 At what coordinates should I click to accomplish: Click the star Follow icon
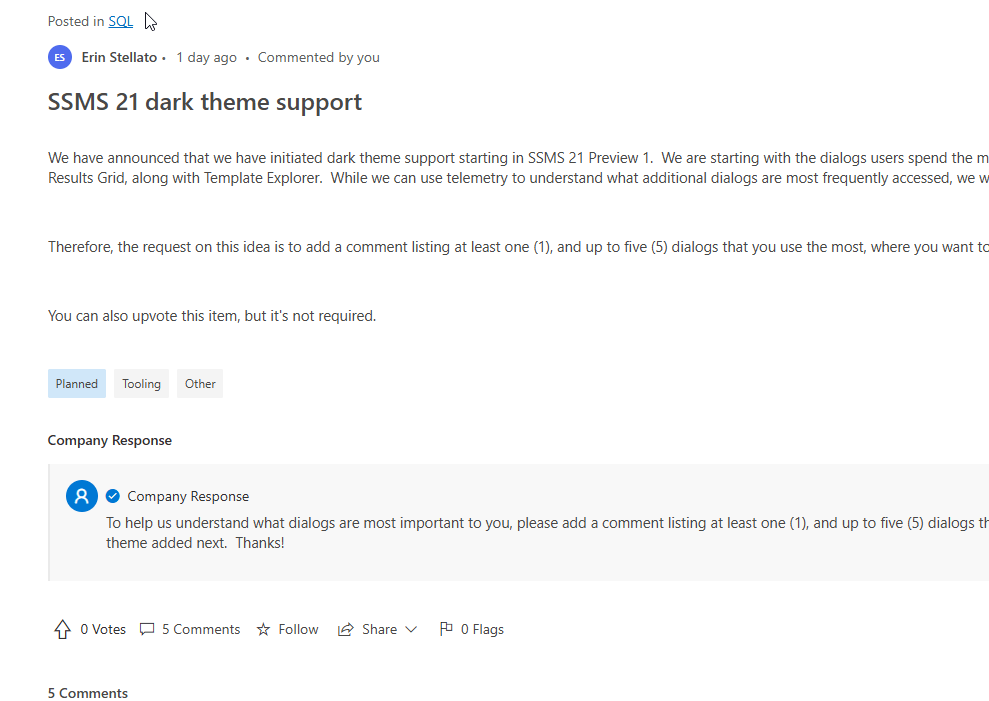pos(263,629)
